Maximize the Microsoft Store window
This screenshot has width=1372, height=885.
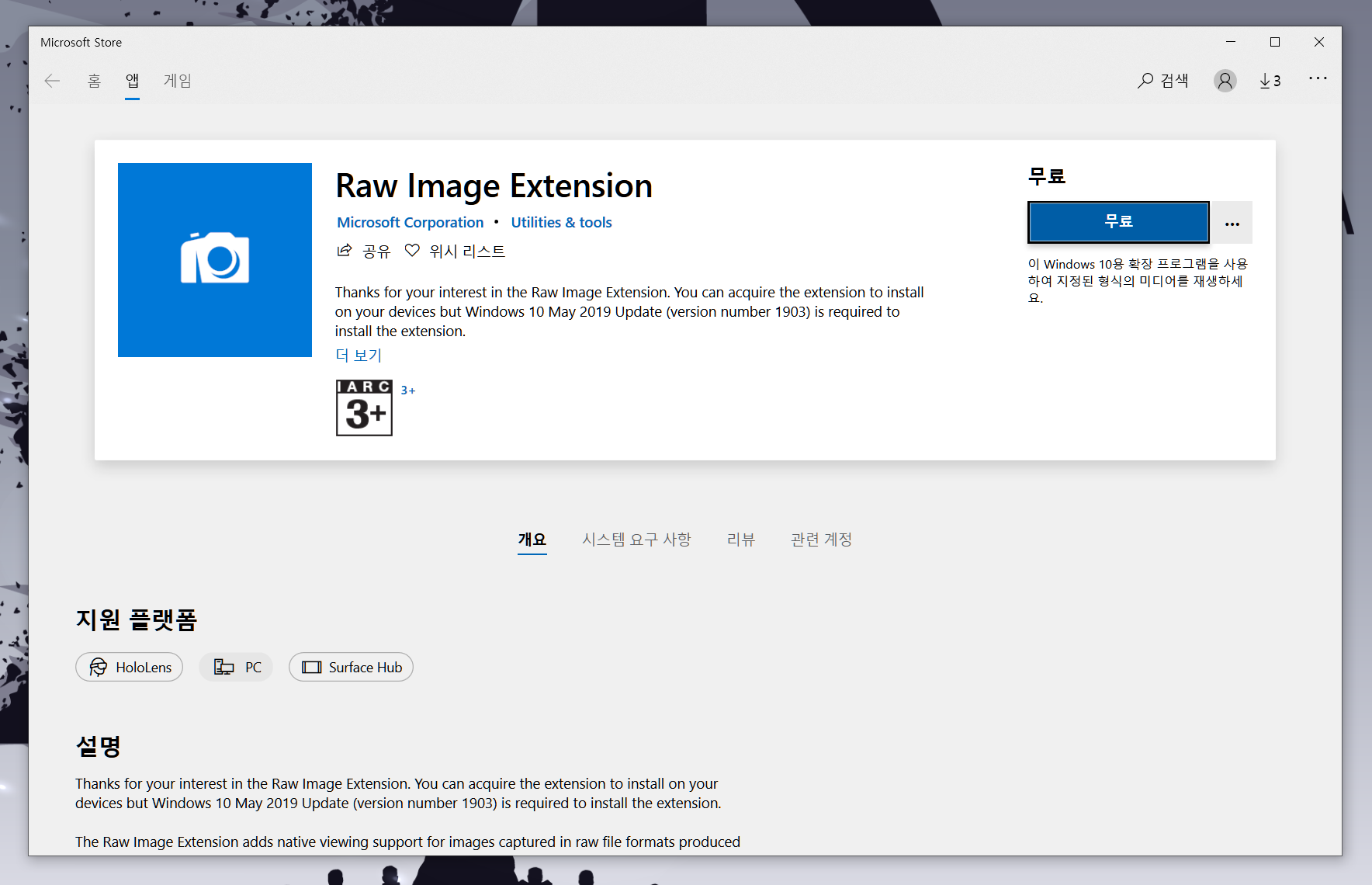point(1275,42)
